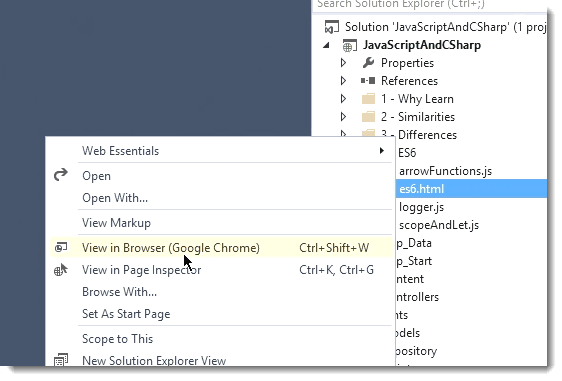This screenshot has height=381, width=562.
Task: Select the tree row ending in 'ntent'
Action: pyautogui.click(x=410, y=279)
